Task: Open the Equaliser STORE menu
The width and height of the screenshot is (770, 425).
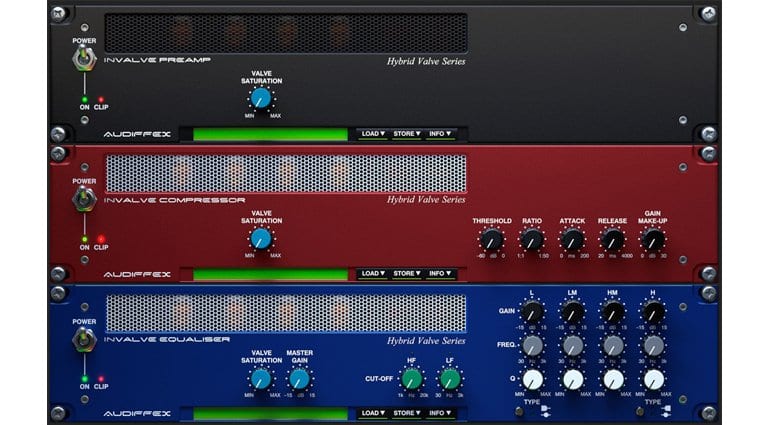Action: click(x=407, y=413)
